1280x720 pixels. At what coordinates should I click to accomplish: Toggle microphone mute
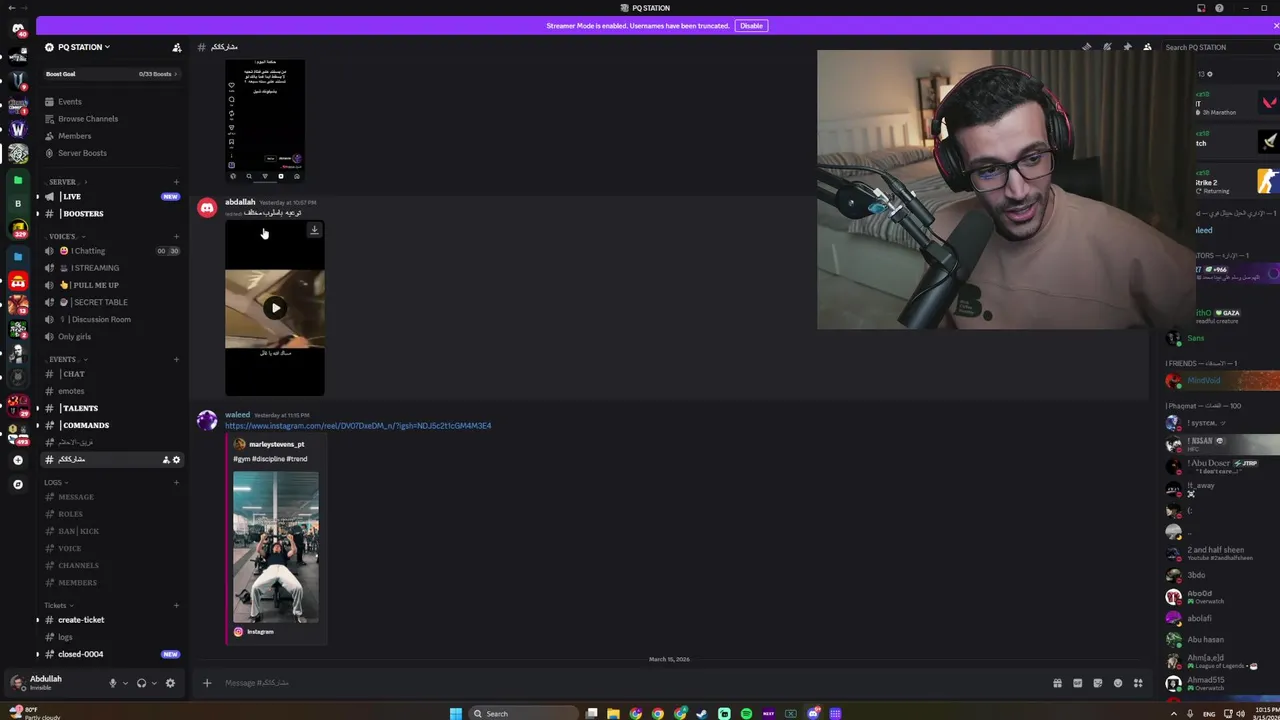point(112,683)
